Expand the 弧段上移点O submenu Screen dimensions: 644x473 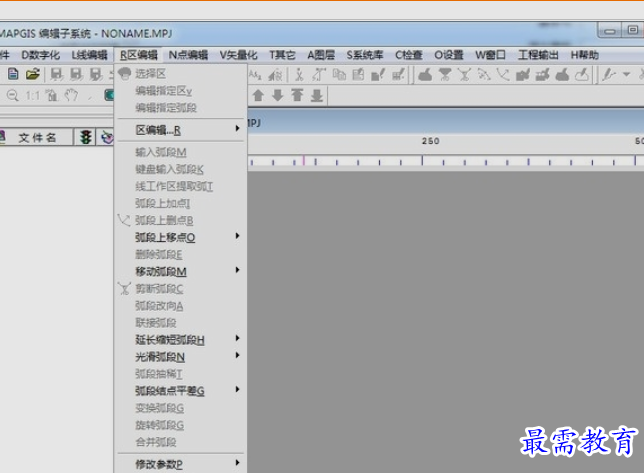pos(181,237)
